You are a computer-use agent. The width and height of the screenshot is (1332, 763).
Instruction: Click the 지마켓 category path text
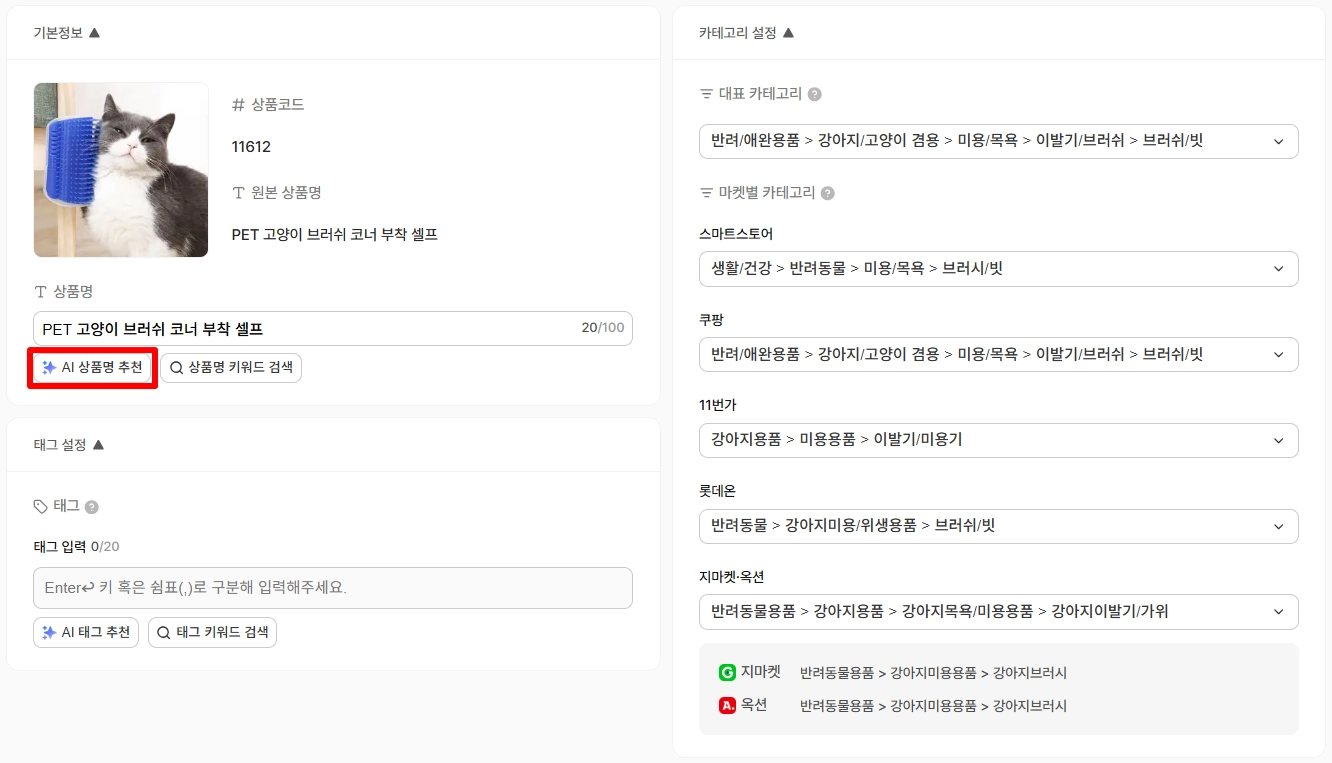pos(933,673)
